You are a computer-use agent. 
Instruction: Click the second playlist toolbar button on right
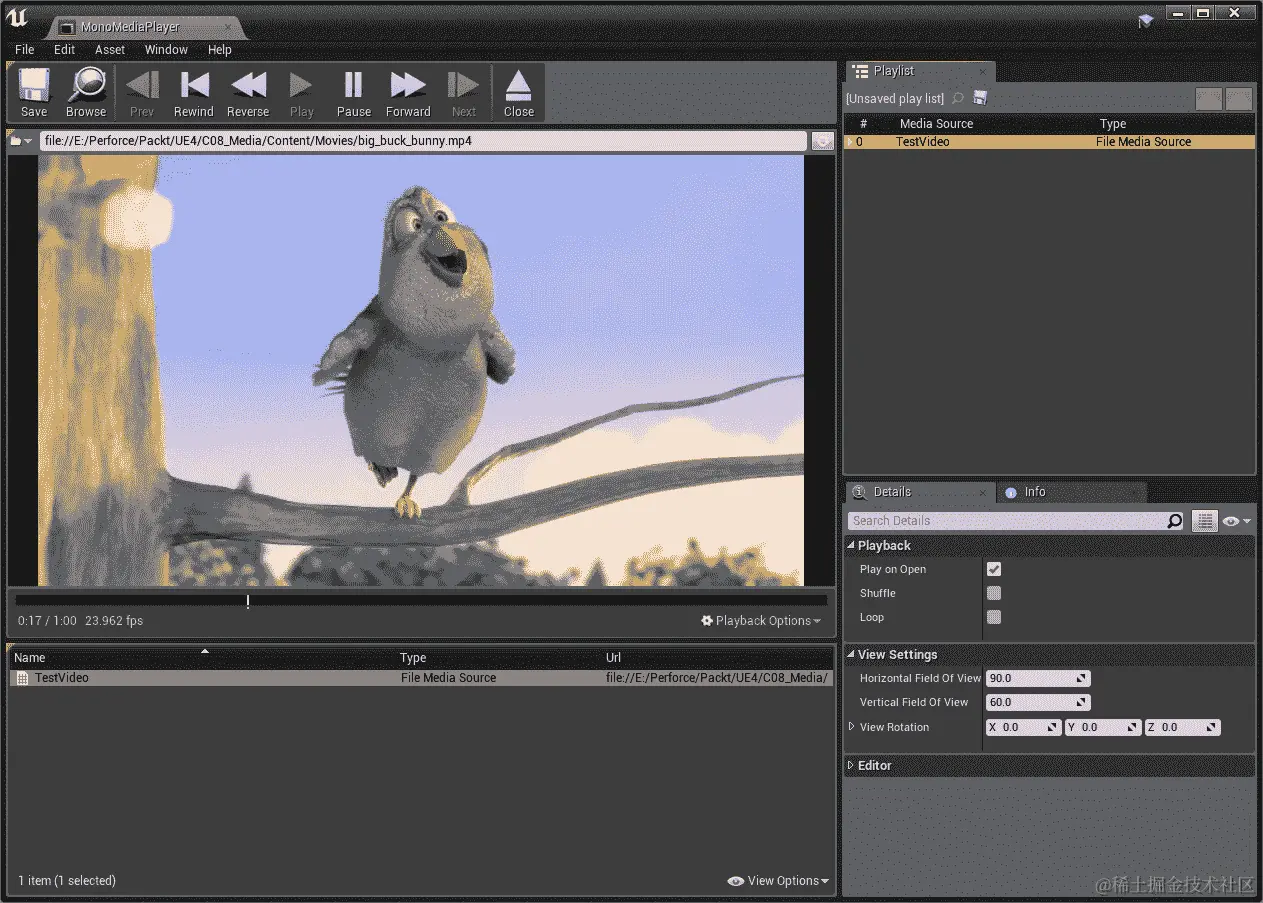1239,98
